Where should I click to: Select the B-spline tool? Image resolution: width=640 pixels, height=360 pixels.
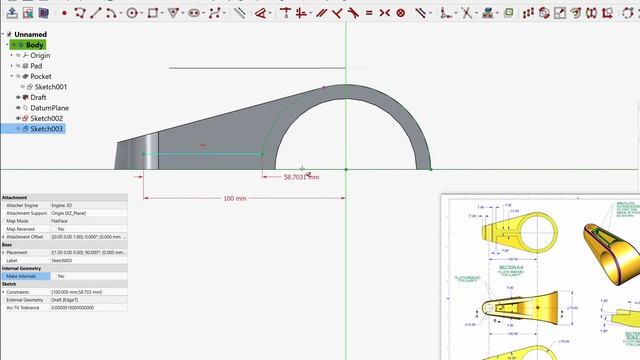214,13
